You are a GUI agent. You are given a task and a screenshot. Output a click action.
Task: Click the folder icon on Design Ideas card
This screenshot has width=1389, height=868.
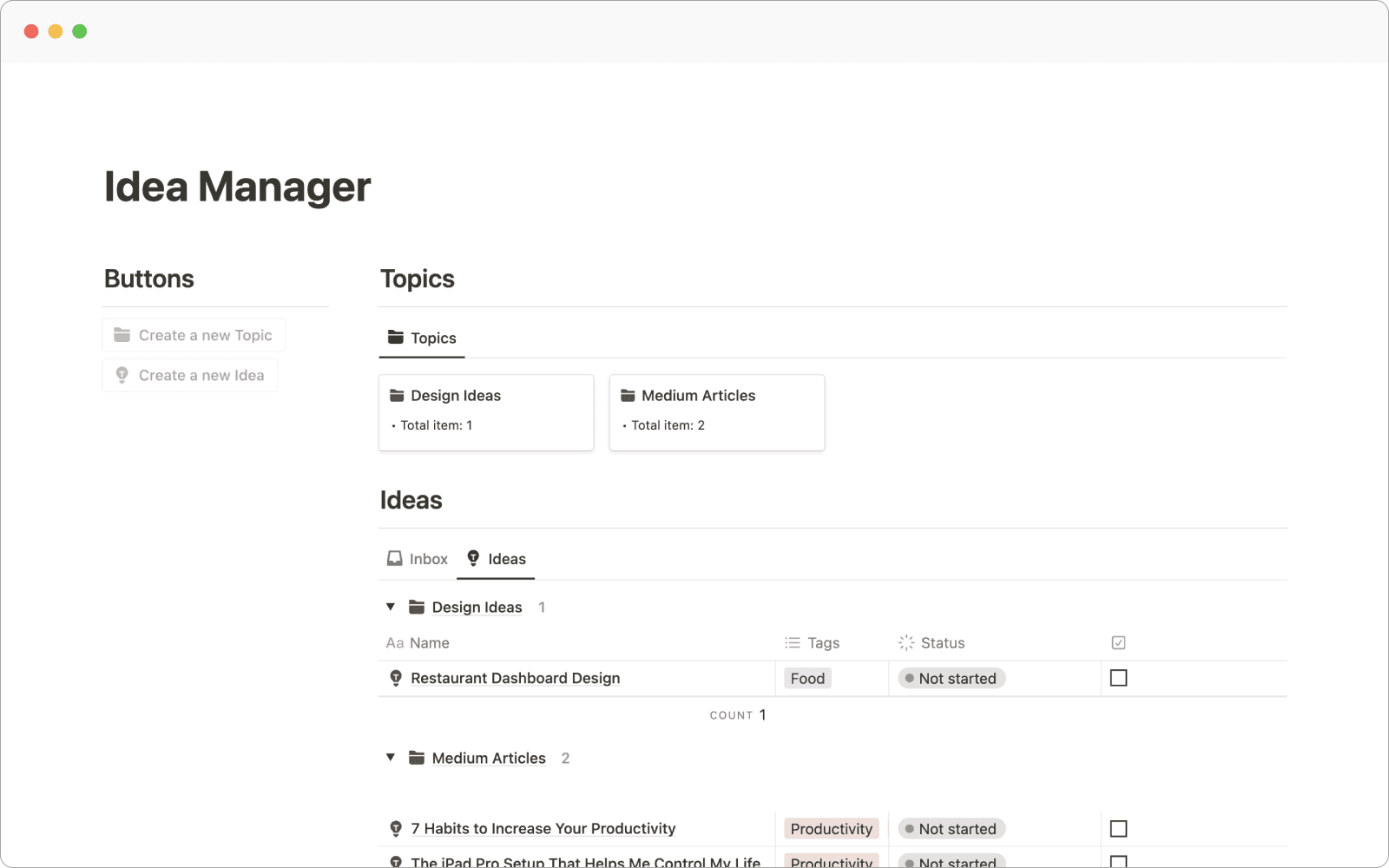pos(398,396)
